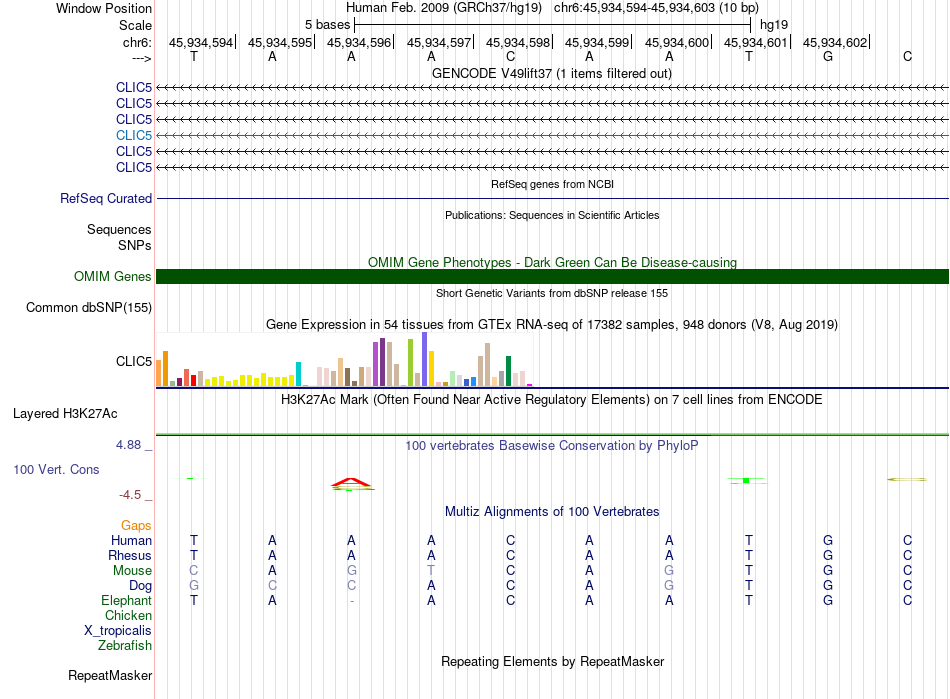Open Repeating Elements by RepeatMasker title
This screenshot has height=699, width=950.
552,661
